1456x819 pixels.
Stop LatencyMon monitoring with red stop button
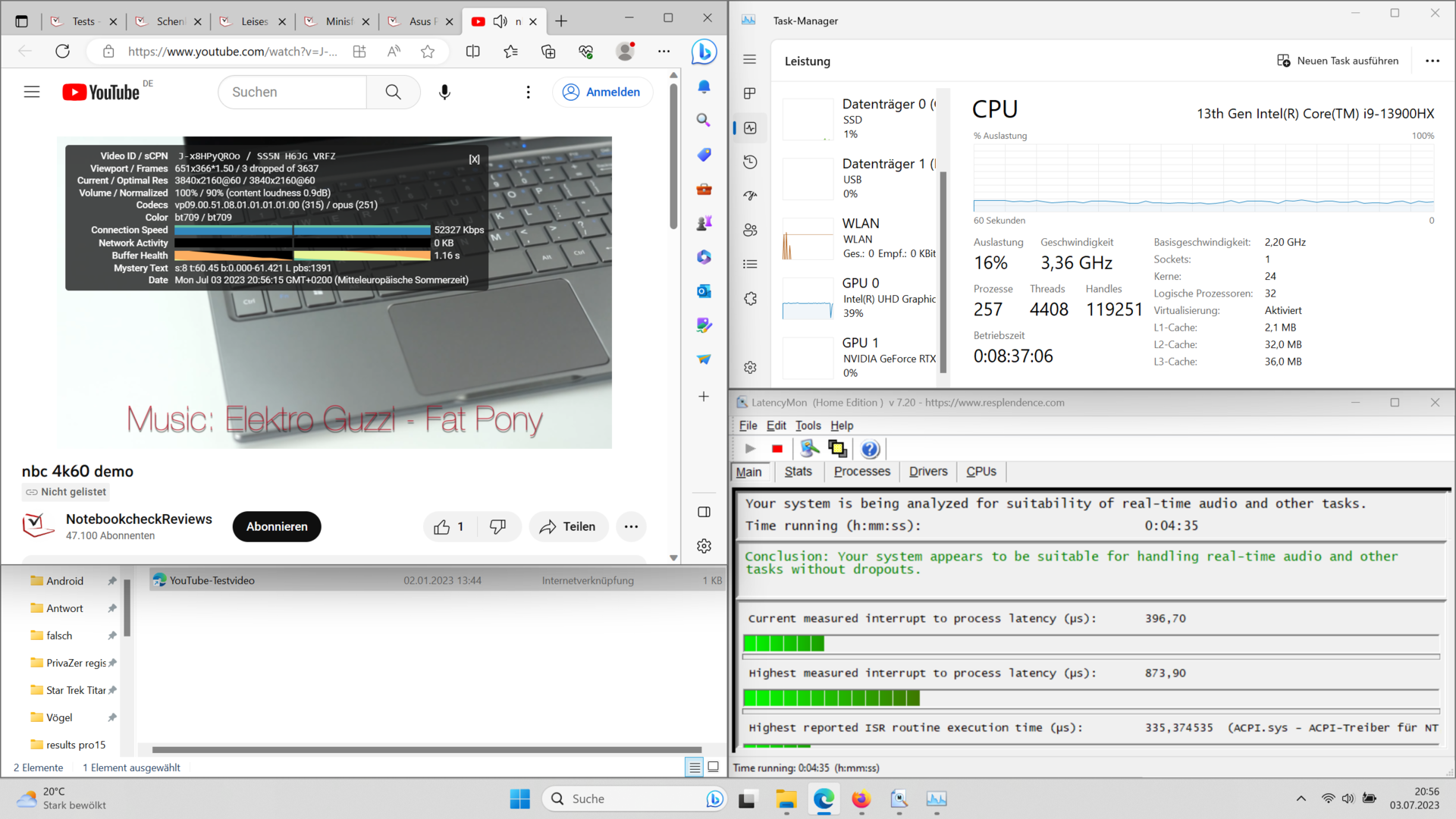tap(777, 449)
